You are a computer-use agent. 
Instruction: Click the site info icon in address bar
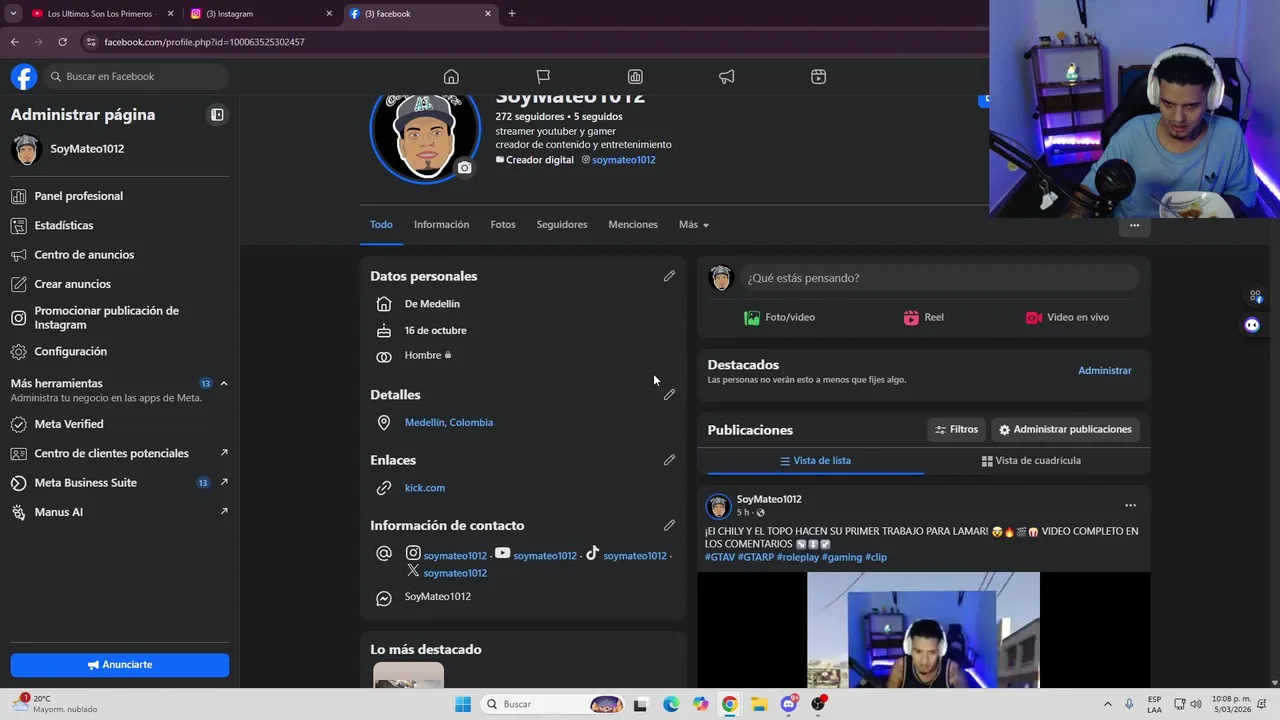pos(91,42)
